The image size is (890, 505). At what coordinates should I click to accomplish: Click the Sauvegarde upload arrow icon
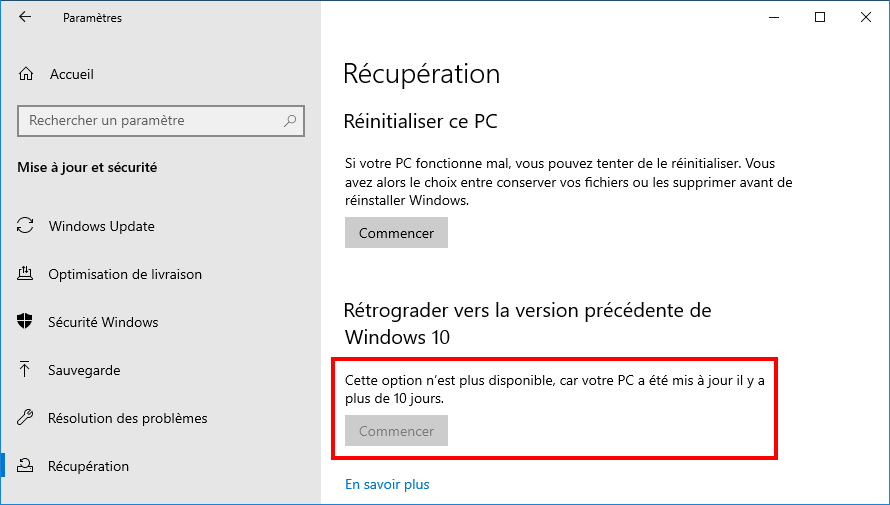coord(25,370)
